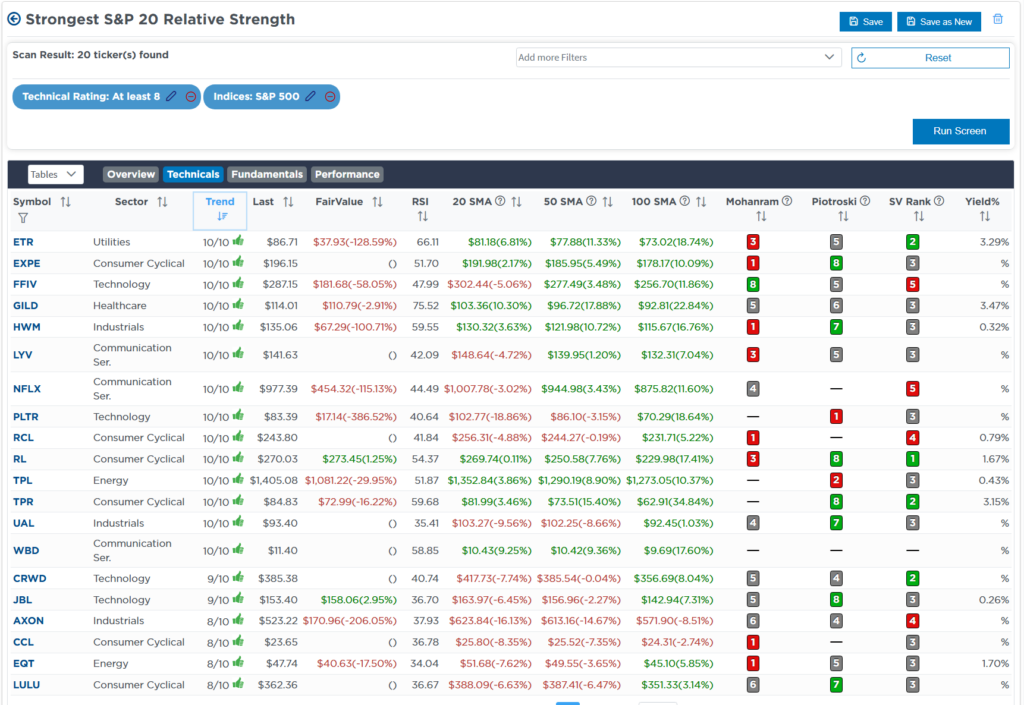Image resolution: width=1024 pixels, height=705 pixels.
Task: Open the NFLX ticker link
Action: point(27,389)
